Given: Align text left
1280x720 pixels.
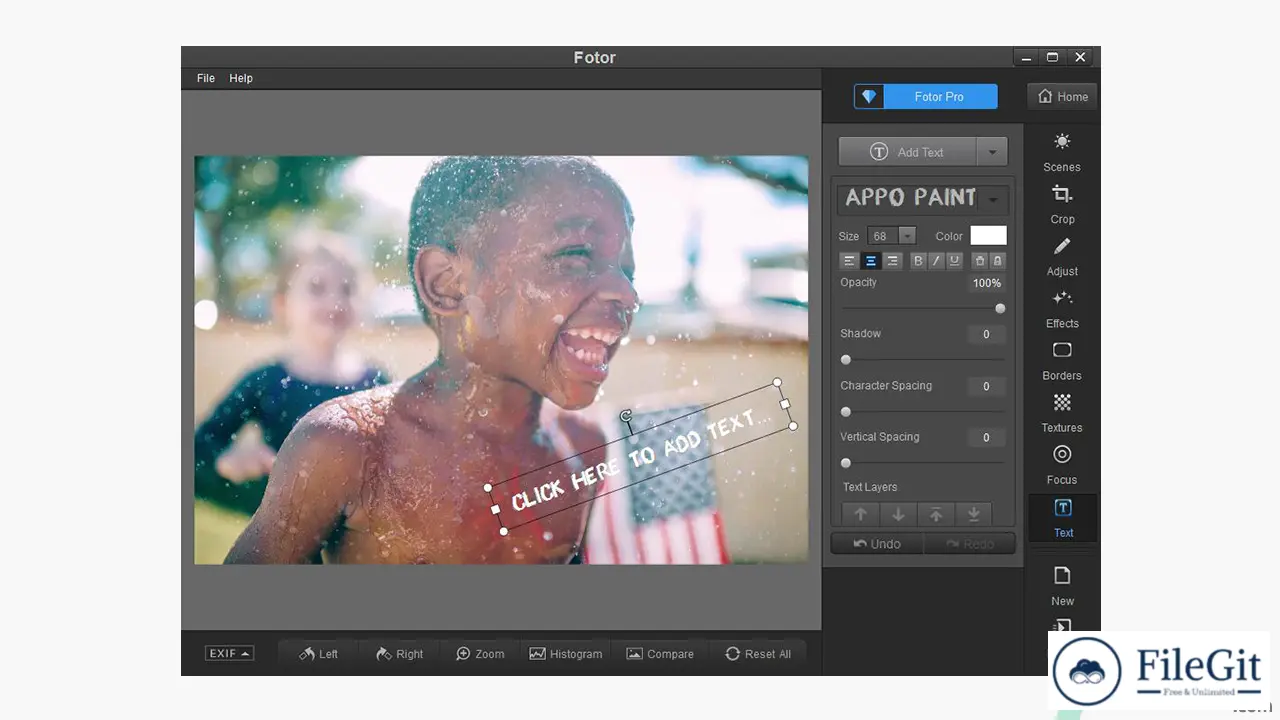Looking at the screenshot, I should click(849, 261).
